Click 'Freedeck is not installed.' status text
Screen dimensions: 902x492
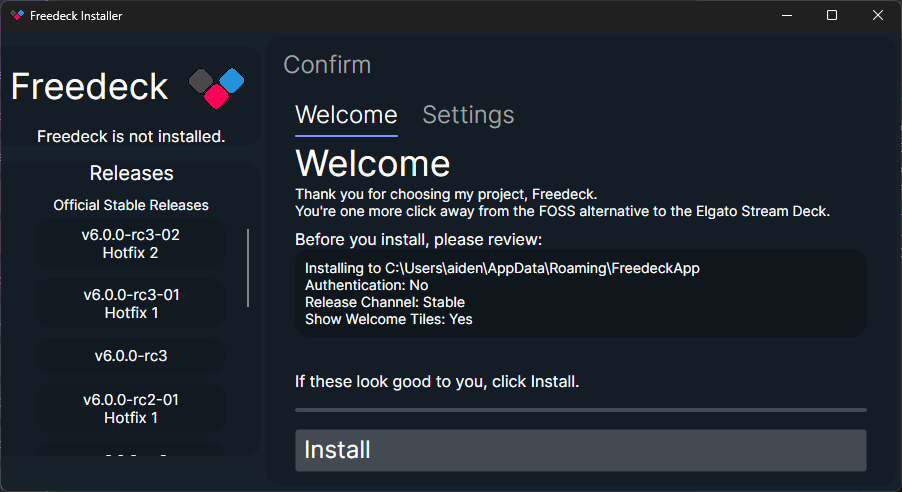[x=131, y=136]
